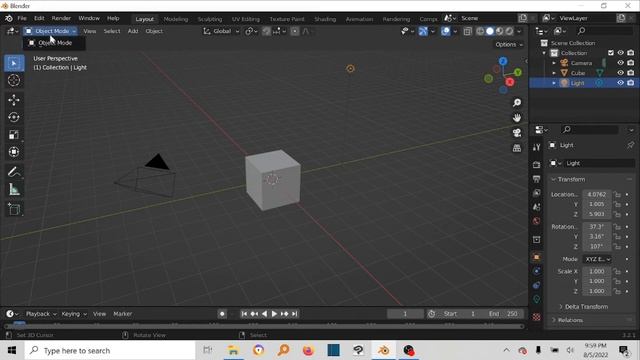The height and width of the screenshot is (360, 640).
Task: Open the Global orientation dropdown
Action: pos(222,31)
